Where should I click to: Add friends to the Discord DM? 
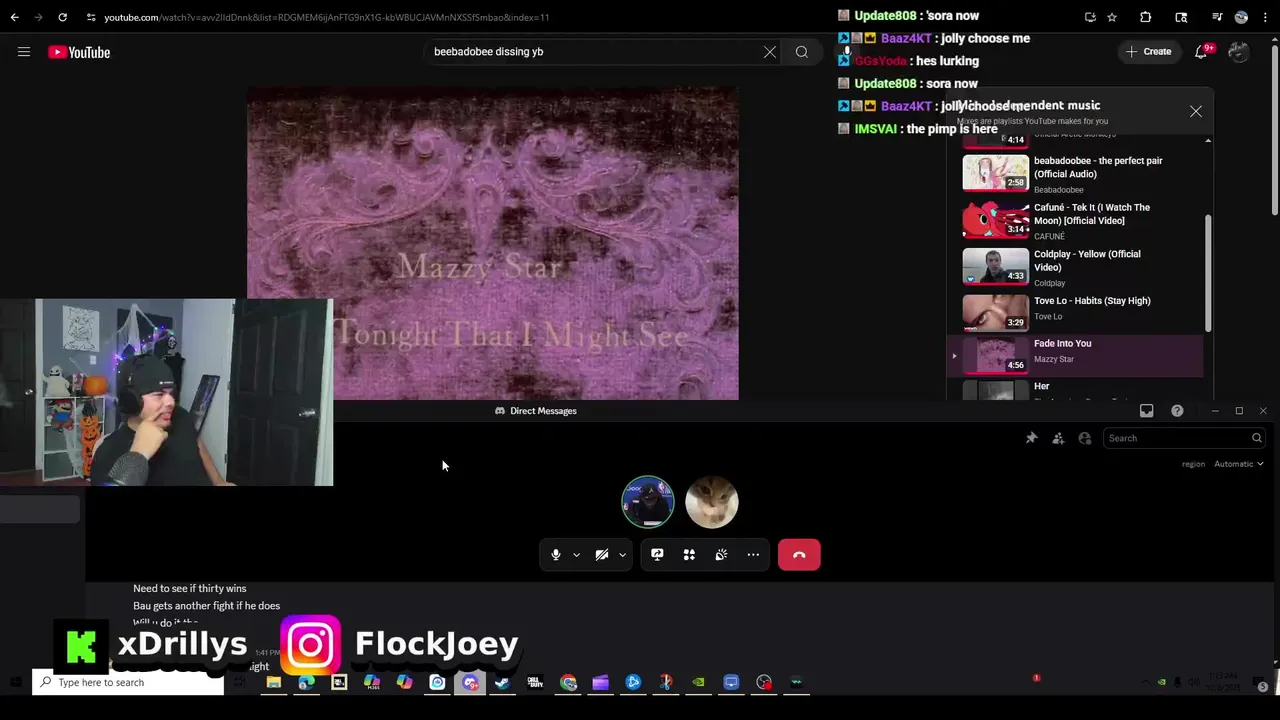pos(1058,438)
